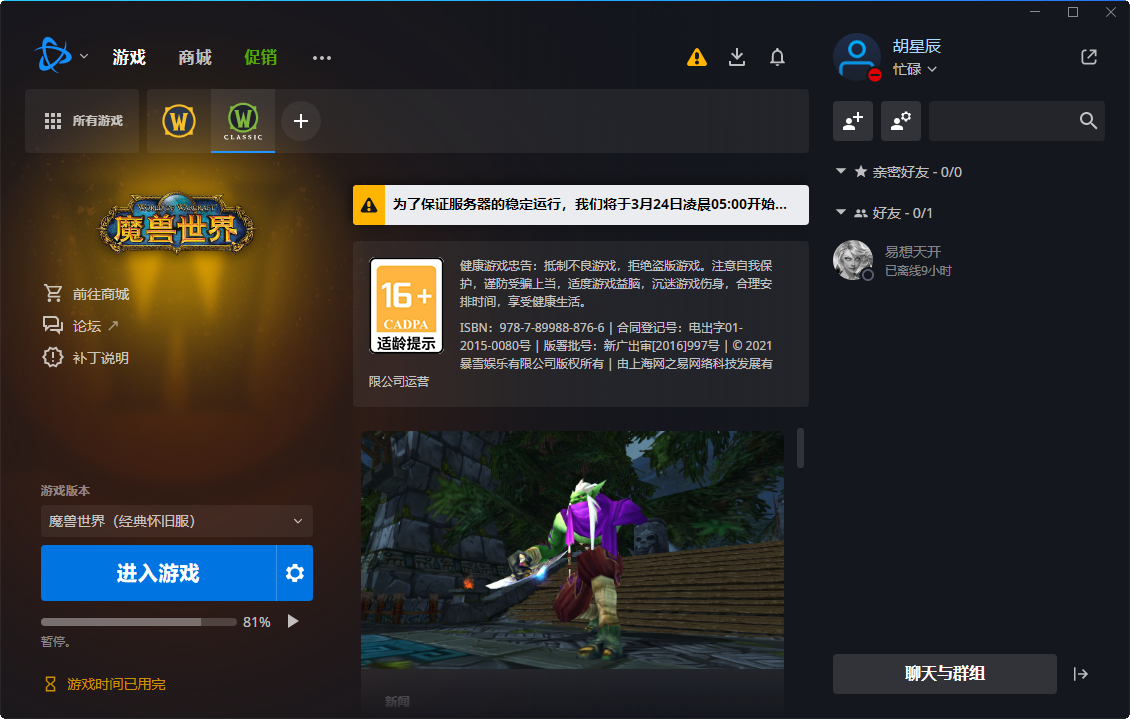Collapse the 亲密好友 group
The height and width of the screenshot is (719, 1130).
click(840, 171)
